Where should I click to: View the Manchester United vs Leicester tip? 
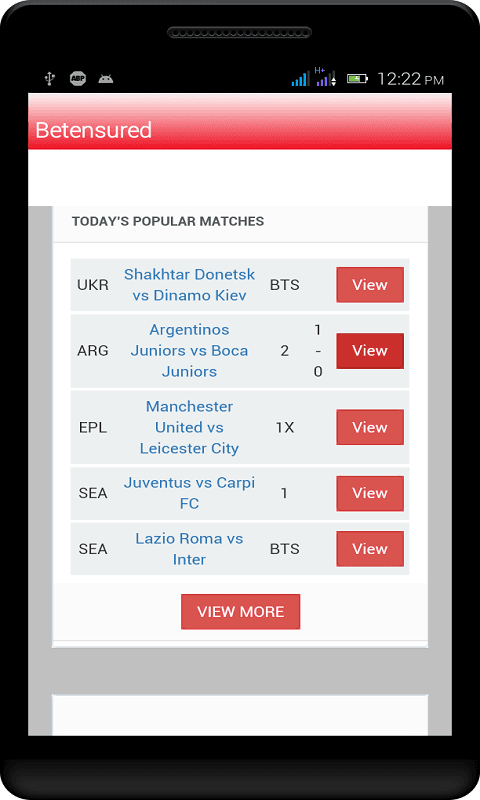(370, 427)
